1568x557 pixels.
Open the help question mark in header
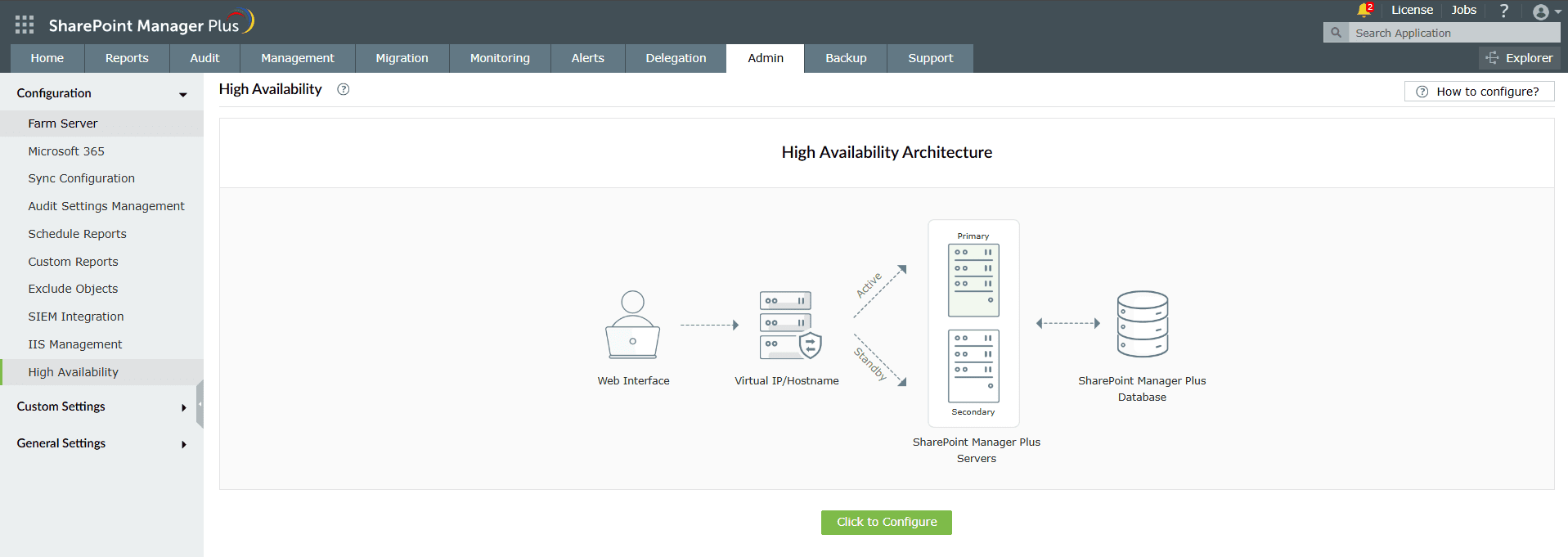pyautogui.click(x=1503, y=11)
